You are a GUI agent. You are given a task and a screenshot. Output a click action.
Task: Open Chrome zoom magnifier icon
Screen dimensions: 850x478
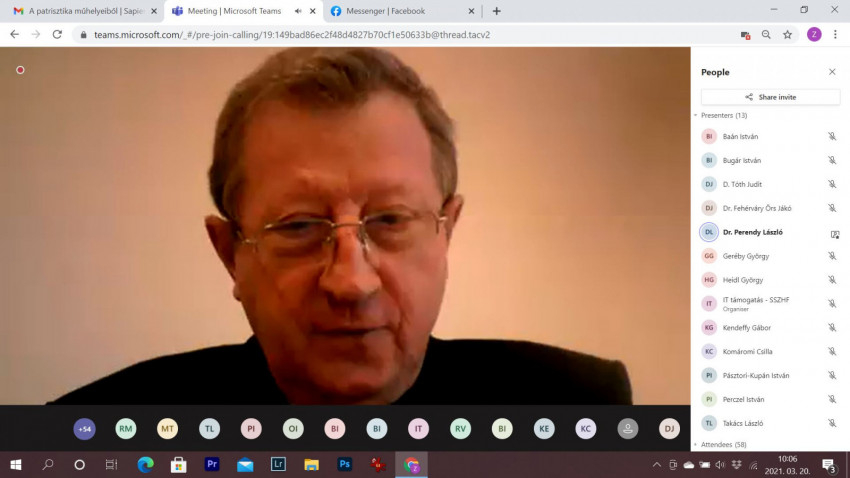[766, 34]
